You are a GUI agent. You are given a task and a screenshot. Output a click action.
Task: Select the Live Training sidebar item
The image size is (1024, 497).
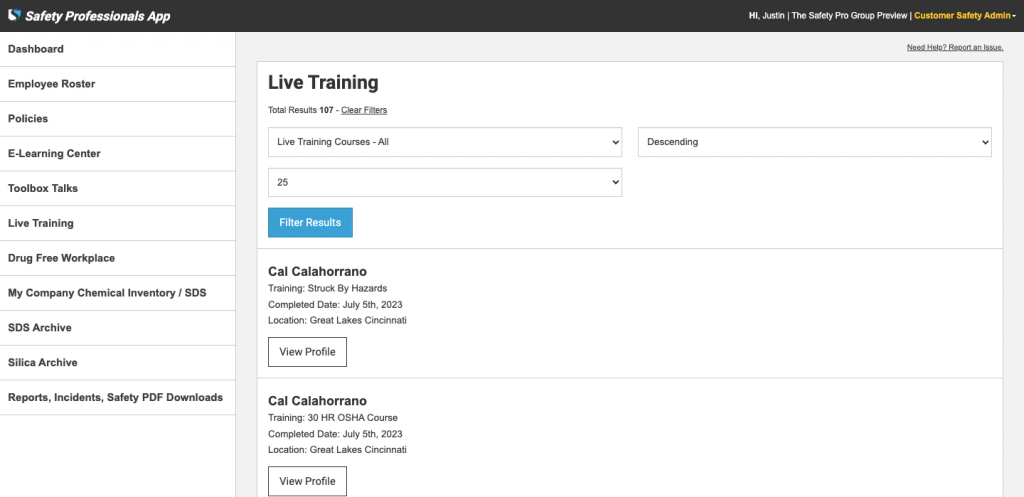coord(41,223)
